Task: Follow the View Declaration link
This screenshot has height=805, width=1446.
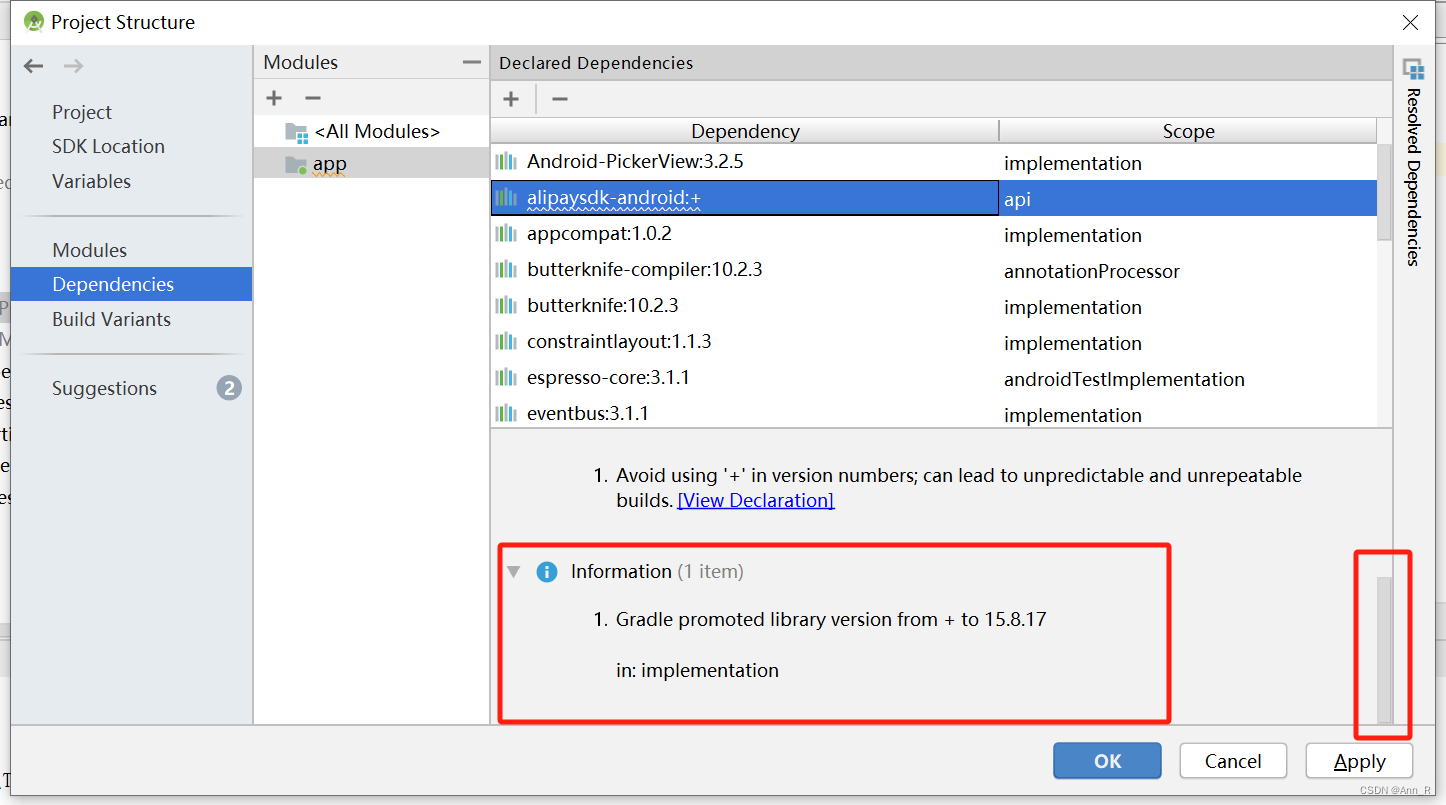Action: pos(756,500)
